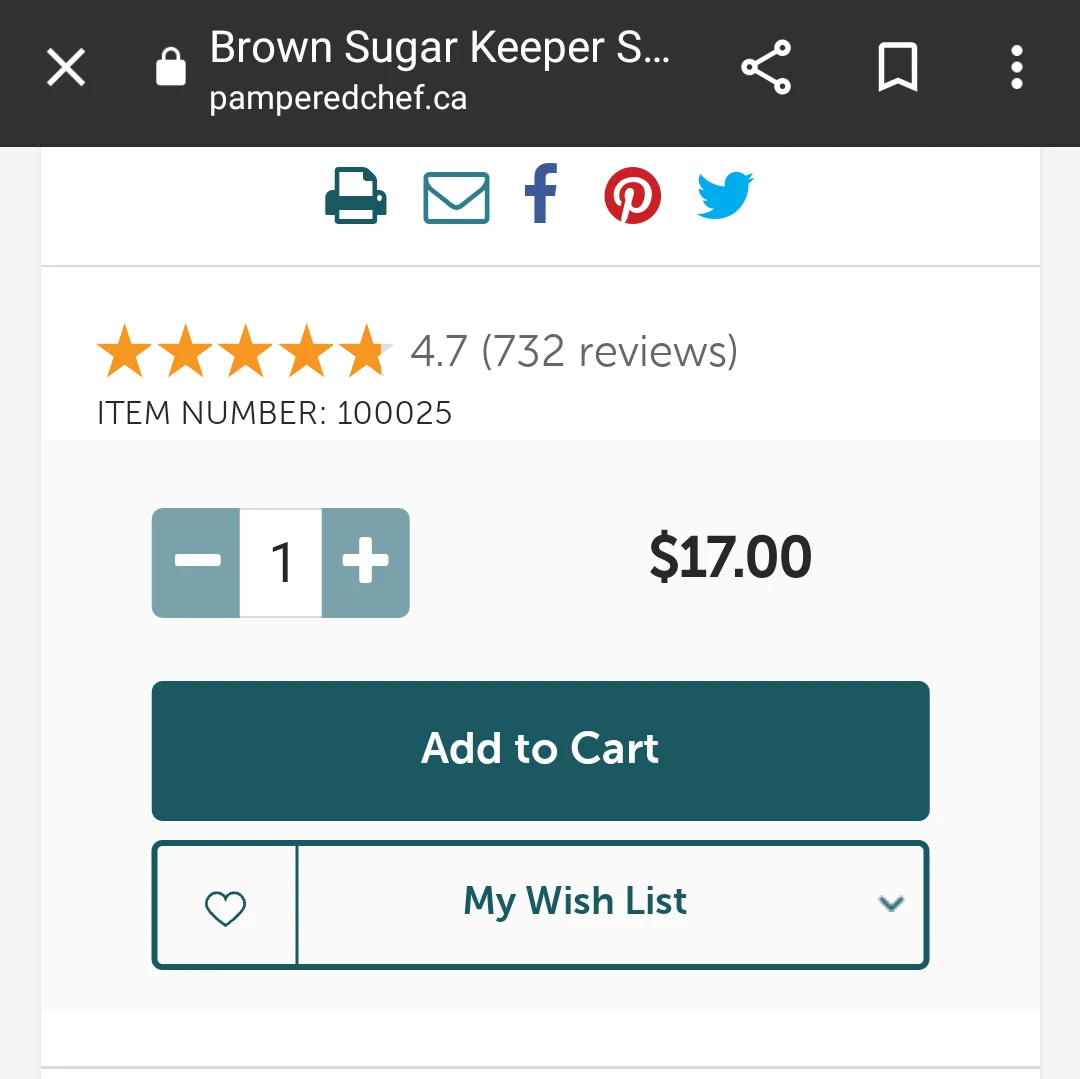This screenshot has width=1080, height=1079.
Task: Pin product on Pinterest
Action: (x=632, y=196)
